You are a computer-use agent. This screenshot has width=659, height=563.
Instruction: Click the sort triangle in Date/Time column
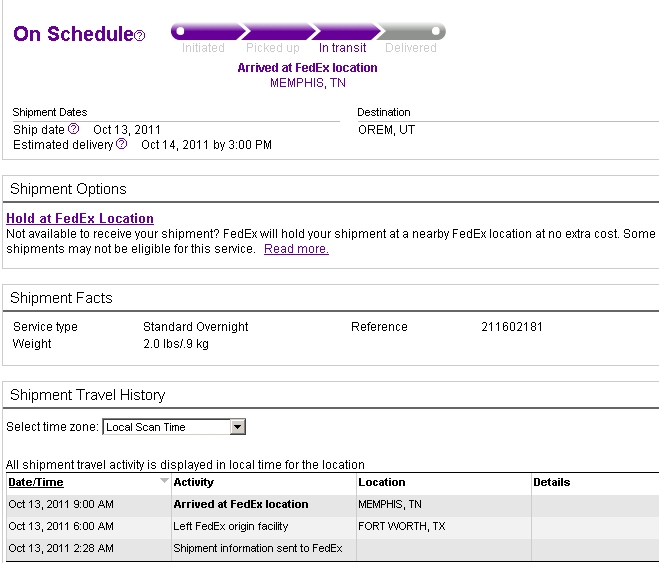pyautogui.click(x=164, y=481)
